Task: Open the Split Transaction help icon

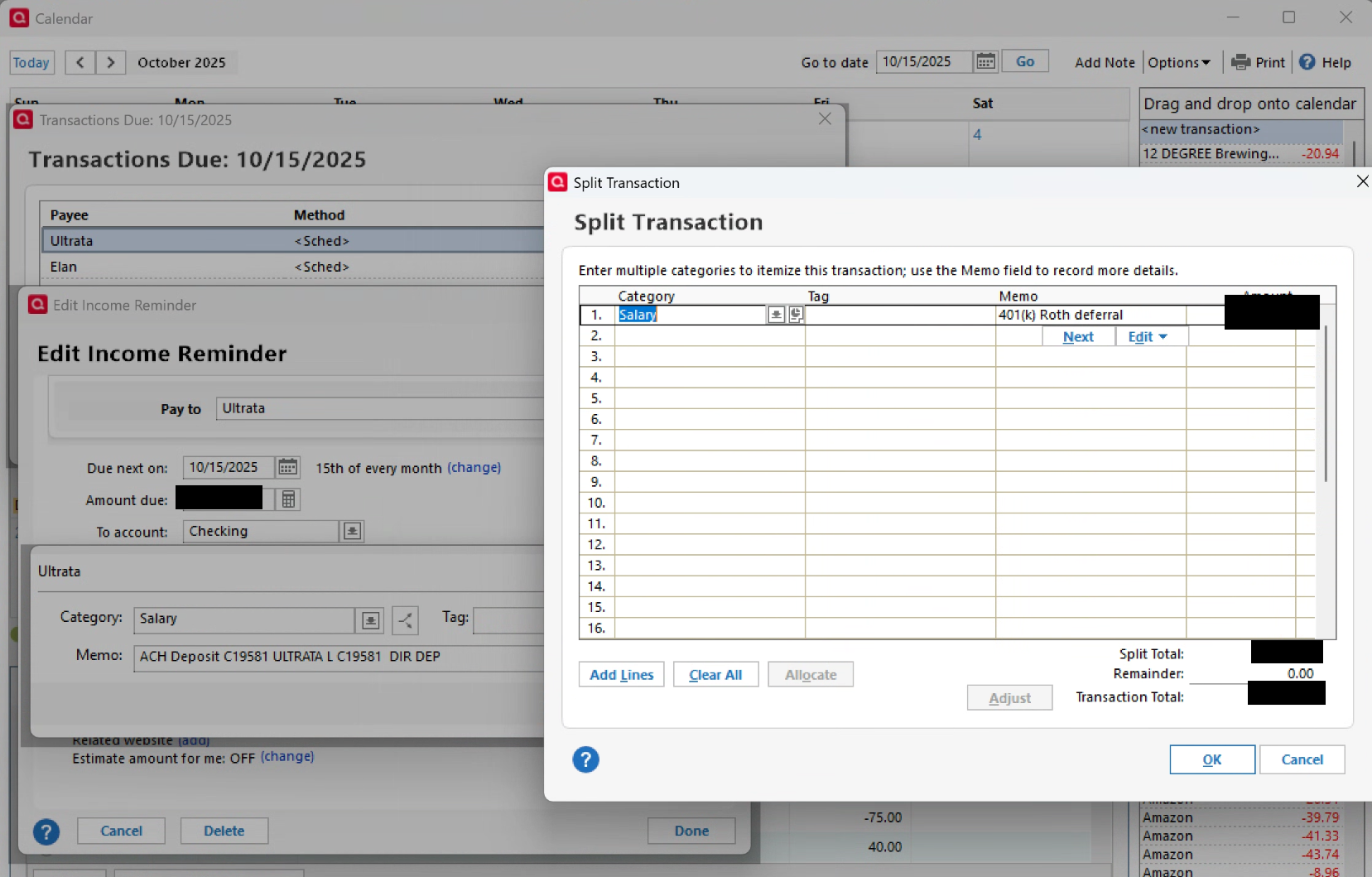Action: click(585, 759)
